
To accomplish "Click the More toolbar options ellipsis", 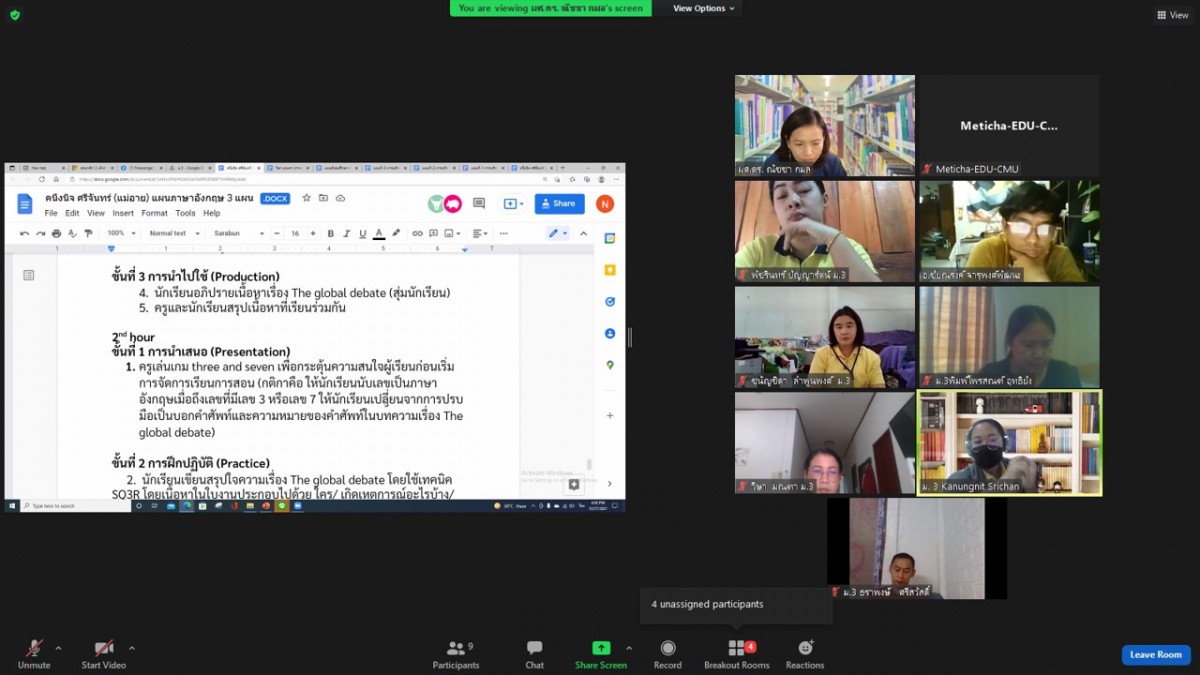I will pos(504,233).
